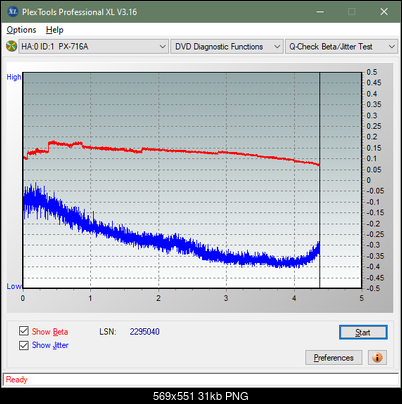Click the PlexTools XL title bar icon
402x404 pixels.
[12, 12]
